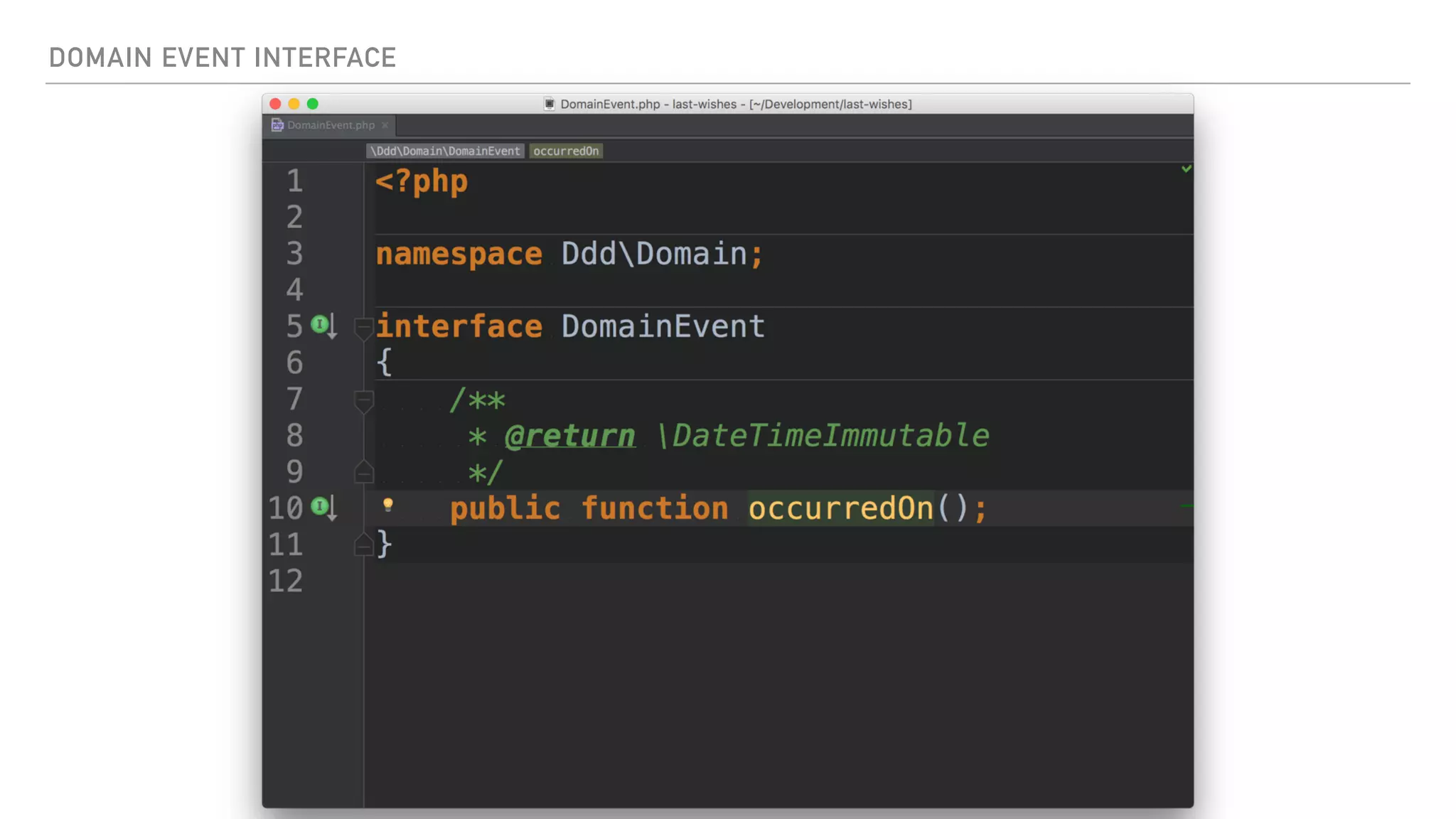The height and width of the screenshot is (819, 1456).
Task: Click the namespace keyword
Action: click(459, 254)
